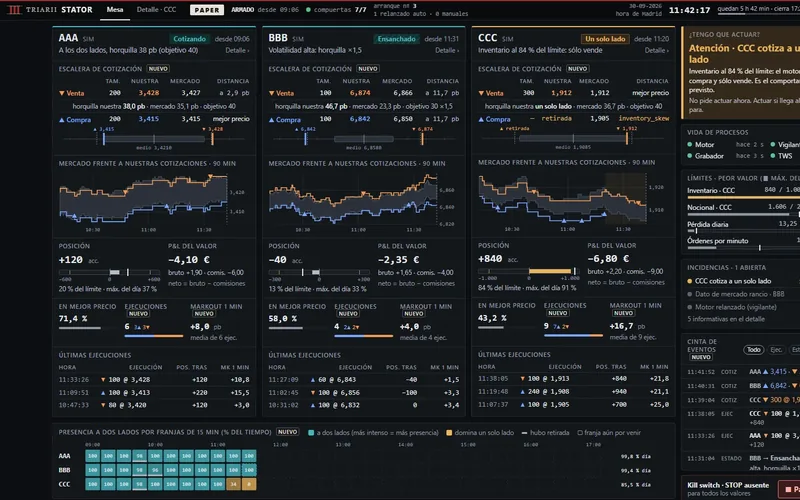
Task: Click the buy arrow in CCC 11:19:48 execution
Action: (522, 392)
